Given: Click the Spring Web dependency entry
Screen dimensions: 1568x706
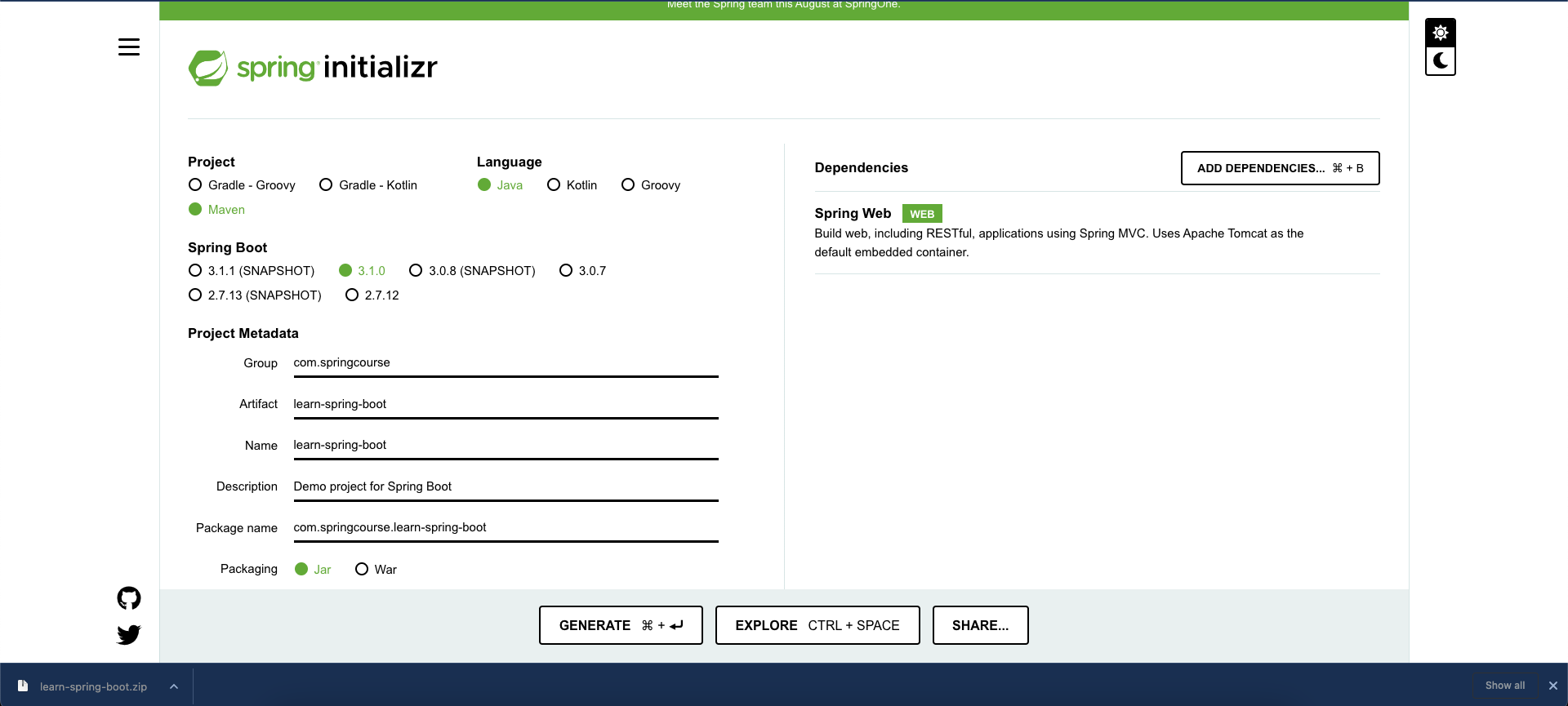Looking at the screenshot, I should pyautogui.click(x=1097, y=233).
